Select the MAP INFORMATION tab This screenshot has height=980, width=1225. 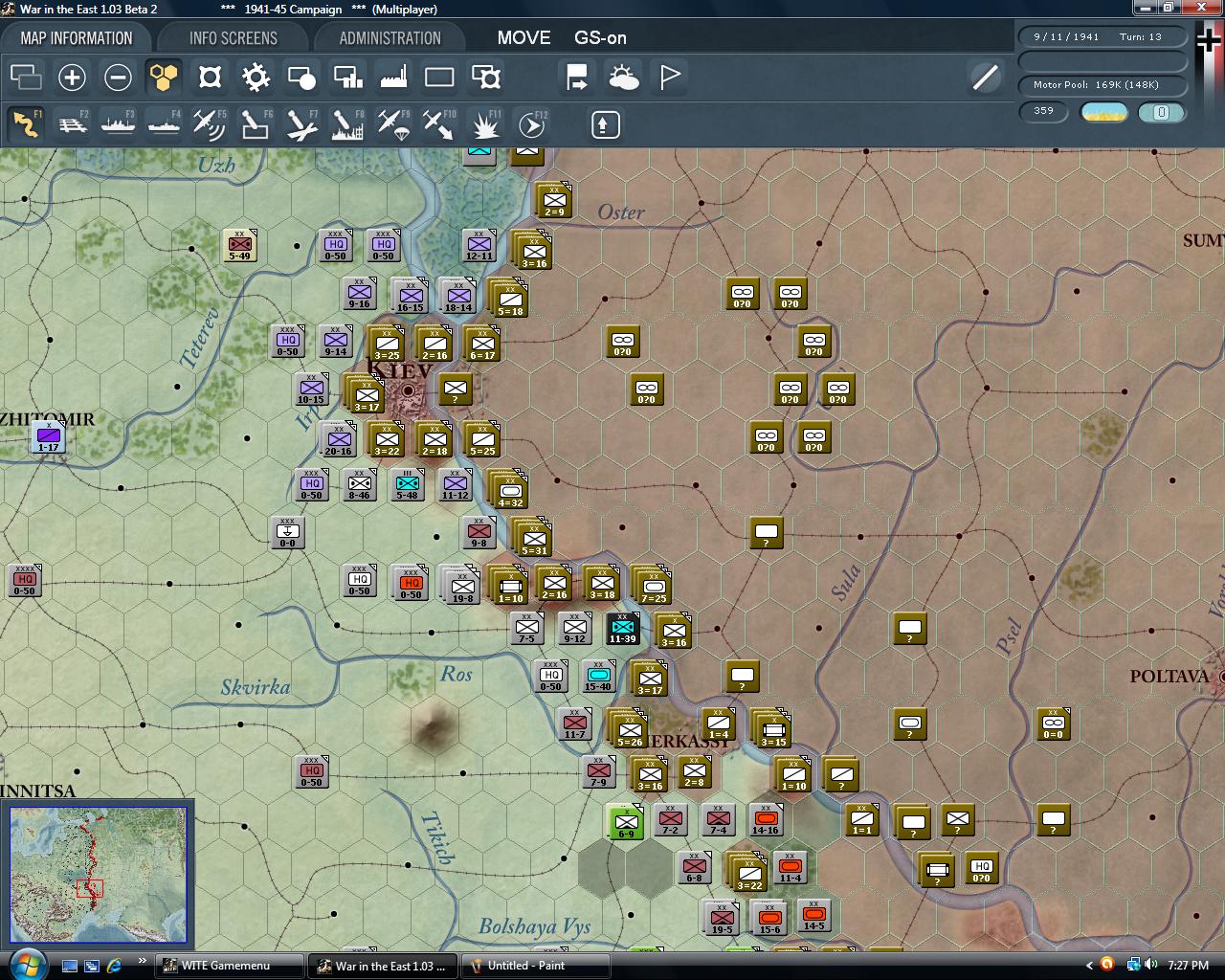[77, 38]
